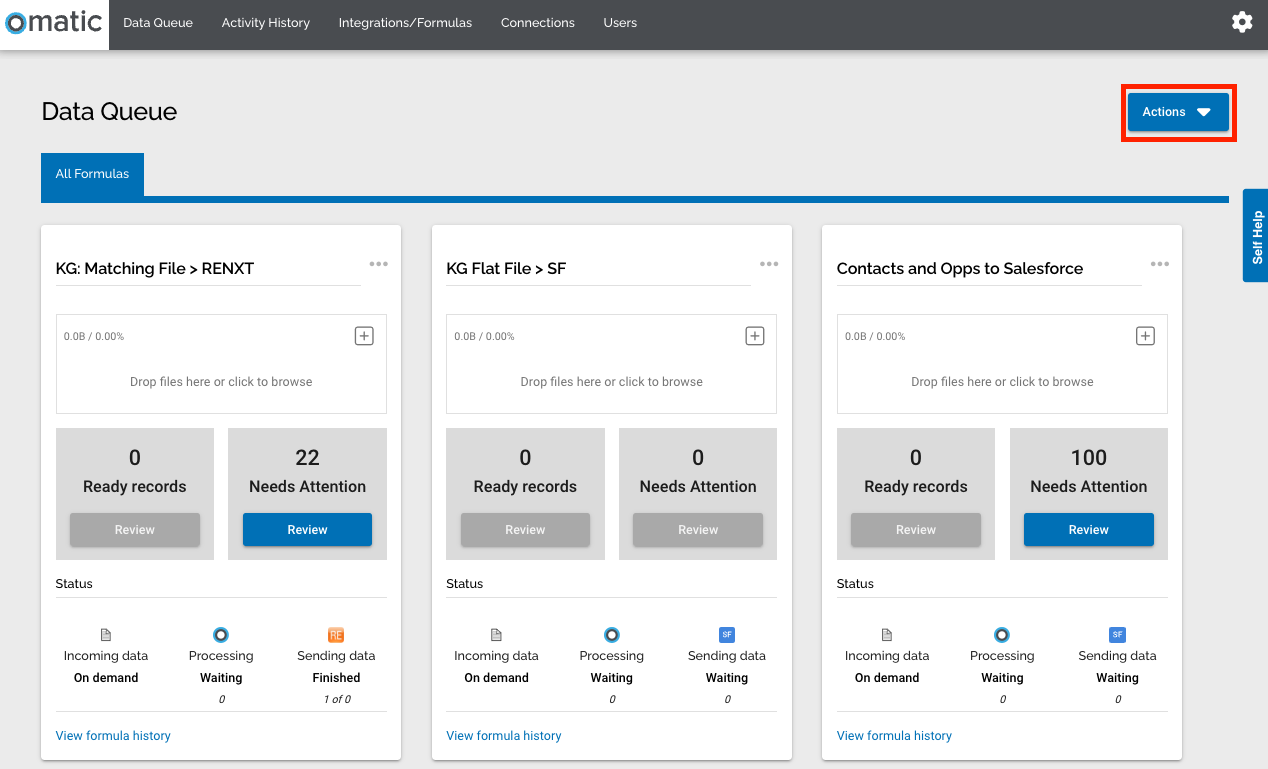Viewport: 1268px width, 769px height.
Task: Click the plus upload icon on Contacts and Opps card
Action: (x=1144, y=335)
